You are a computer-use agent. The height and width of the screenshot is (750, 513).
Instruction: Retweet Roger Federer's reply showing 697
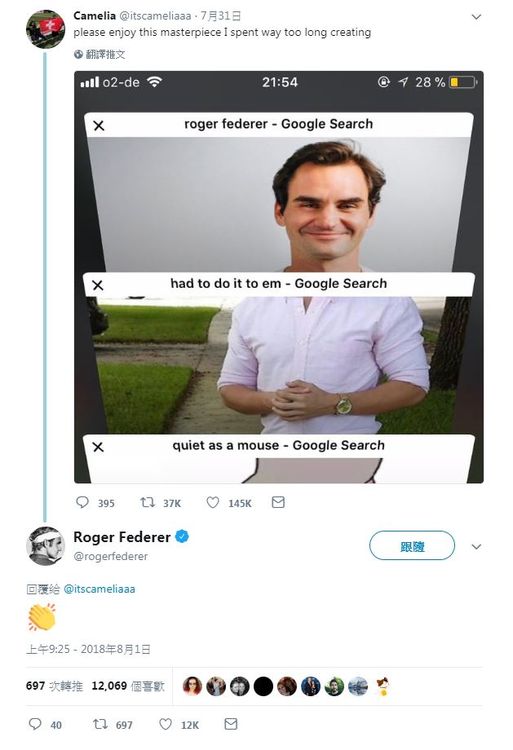pos(100,724)
